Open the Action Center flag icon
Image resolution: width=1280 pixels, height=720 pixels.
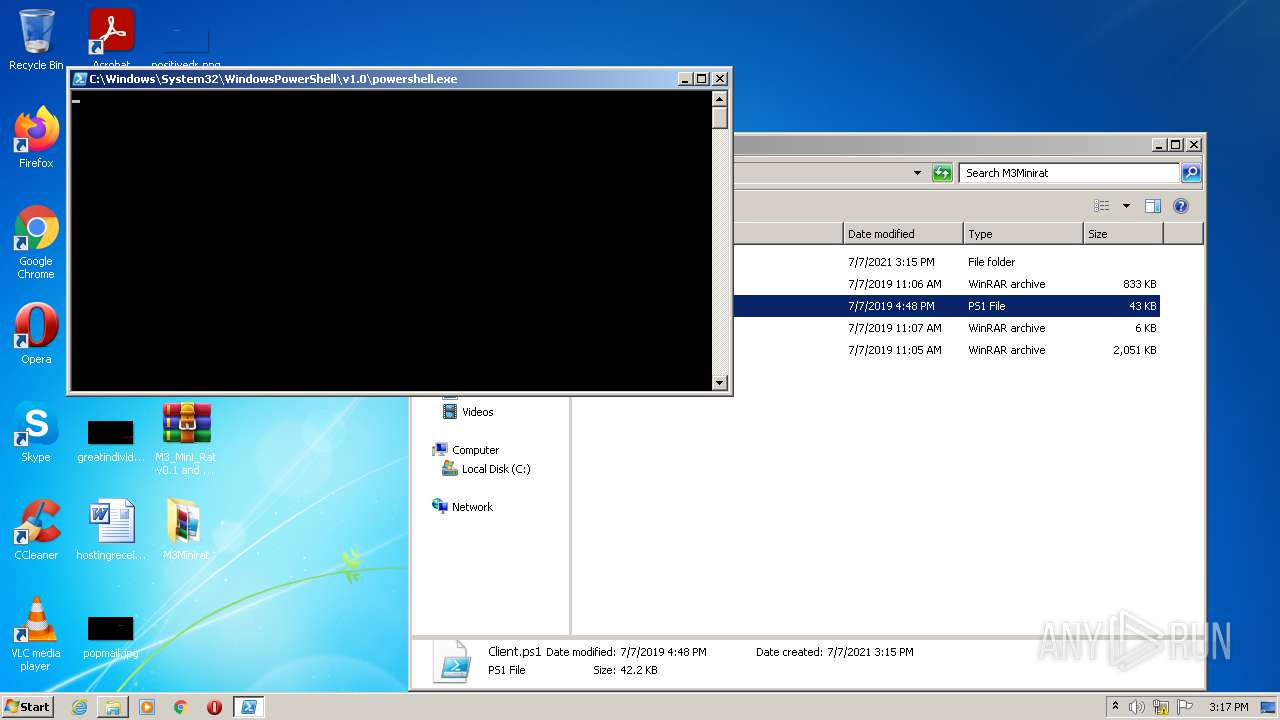[1184, 707]
